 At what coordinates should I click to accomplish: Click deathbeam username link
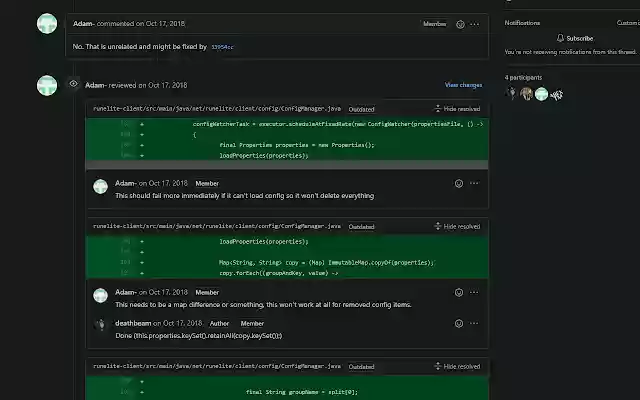133,323
